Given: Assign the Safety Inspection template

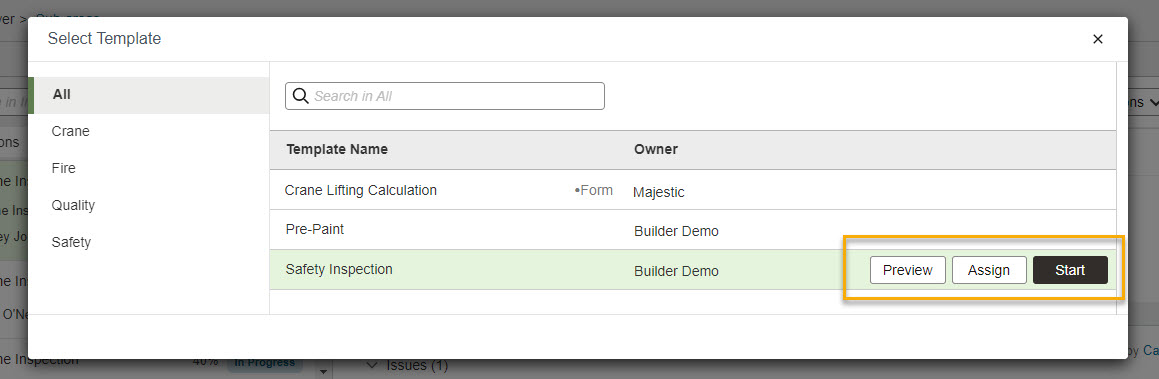Looking at the screenshot, I should [989, 270].
